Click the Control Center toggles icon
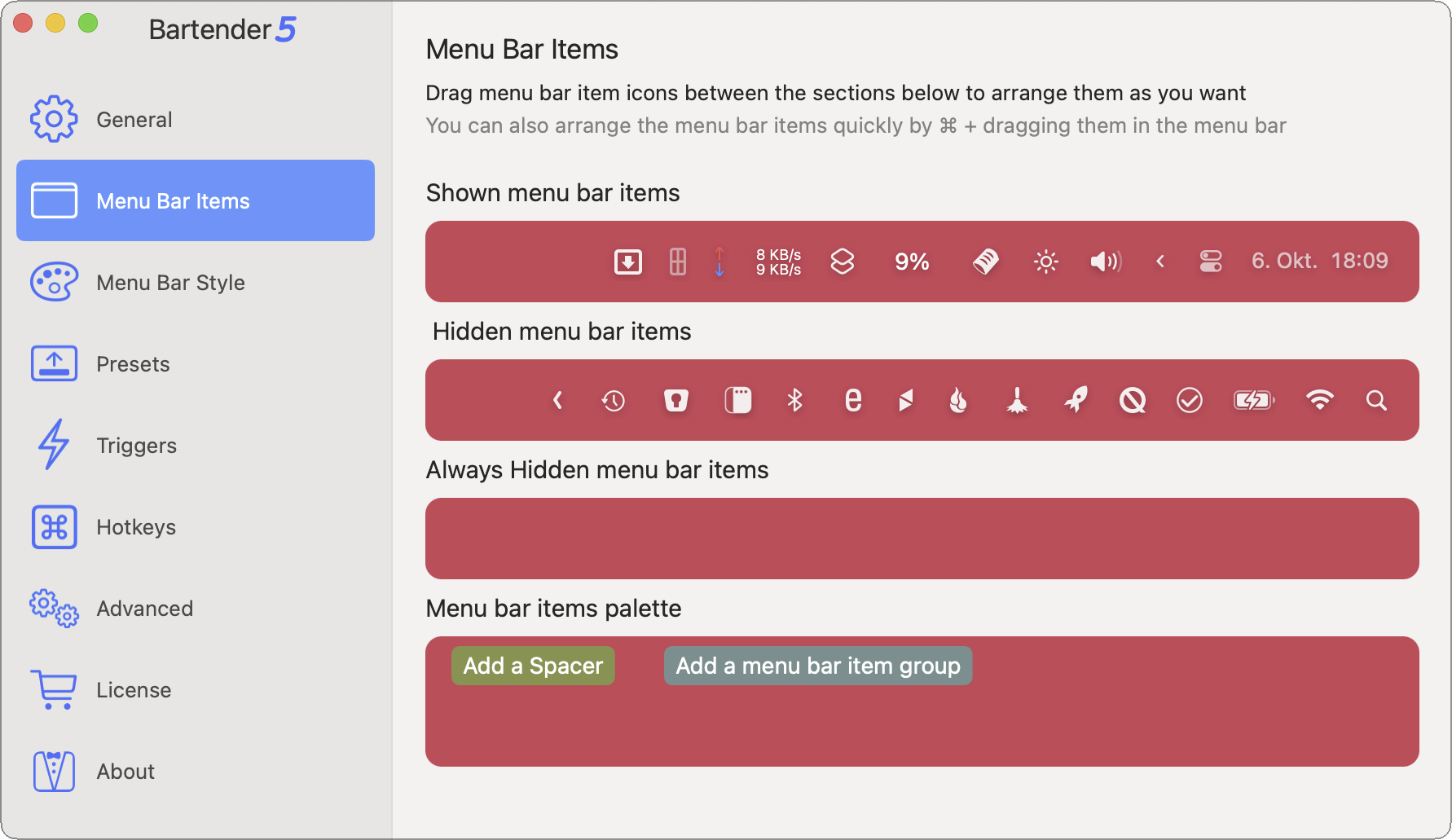 1211,262
